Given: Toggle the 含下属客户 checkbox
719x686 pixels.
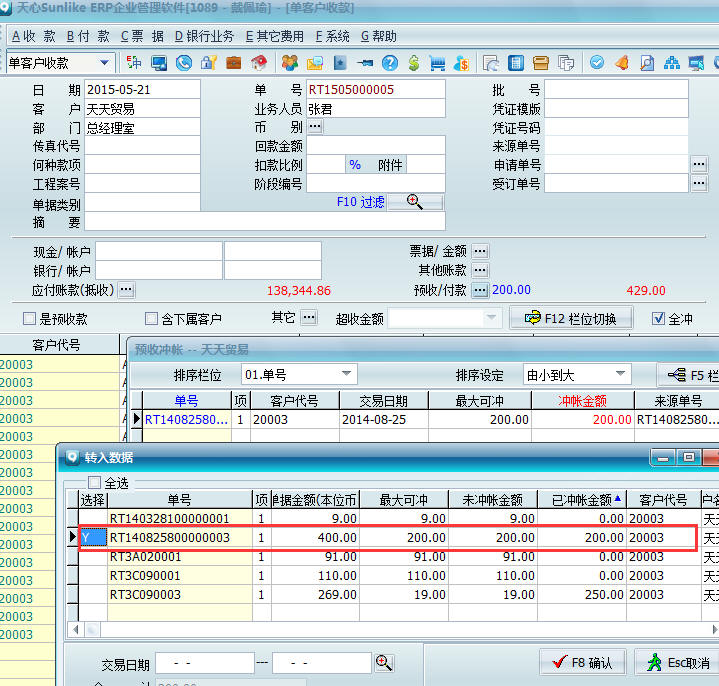Looking at the screenshot, I should click(x=151, y=318).
